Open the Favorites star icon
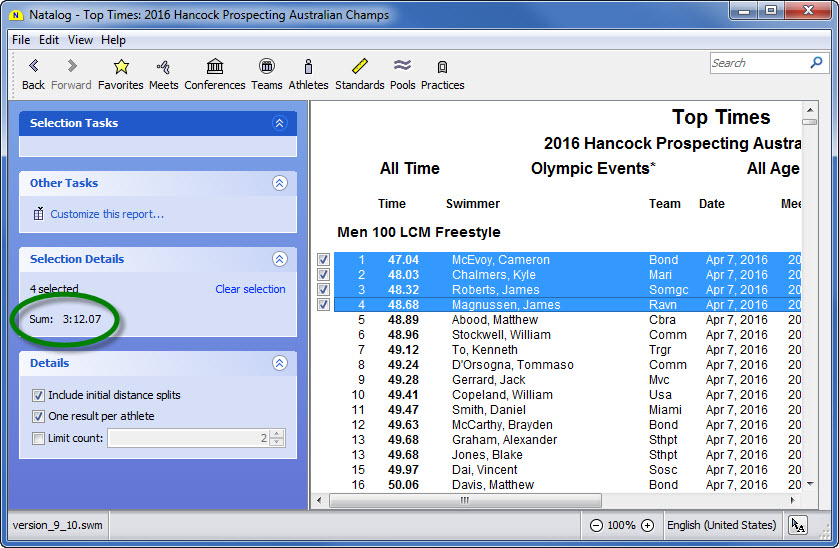This screenshot has height=548, width=839. tap(120, 67)
